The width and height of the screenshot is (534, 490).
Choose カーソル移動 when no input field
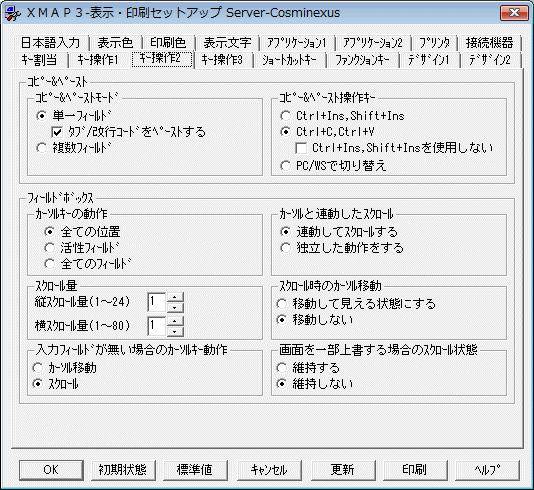pyautogui.click(x=64, y=368)
